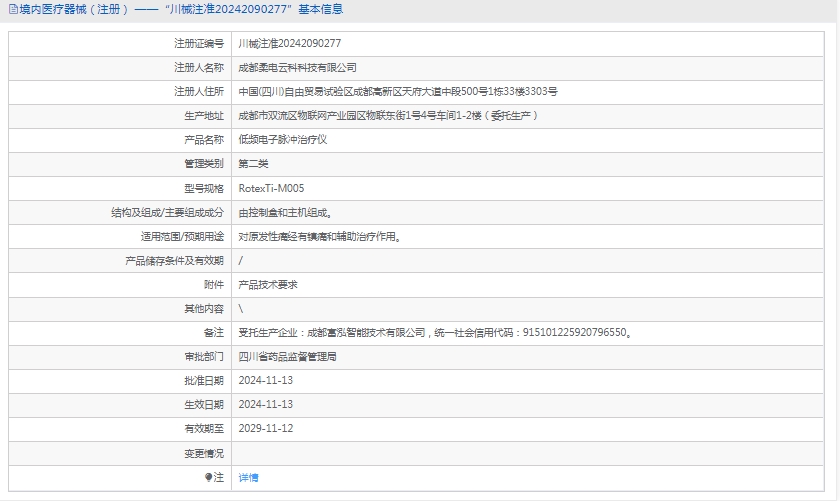The image size is (840, 501).
Task: Open the 详情 link in the last row
Action: pyautogui.click(x=248, y=478)
